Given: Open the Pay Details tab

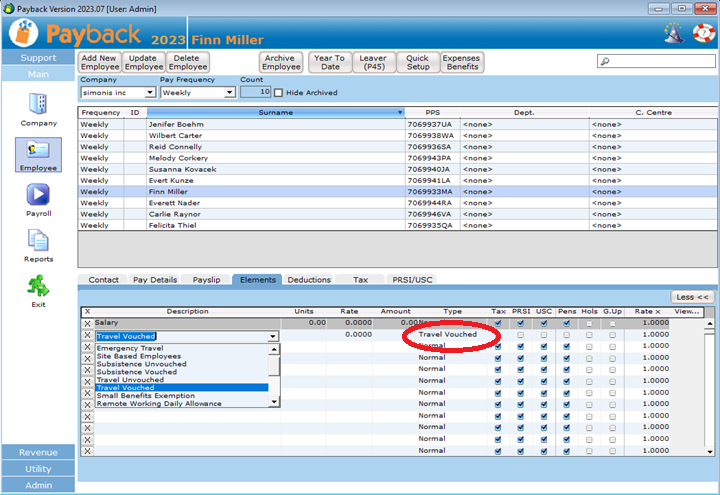Looking at the screenshot, I should pos(155,280).
